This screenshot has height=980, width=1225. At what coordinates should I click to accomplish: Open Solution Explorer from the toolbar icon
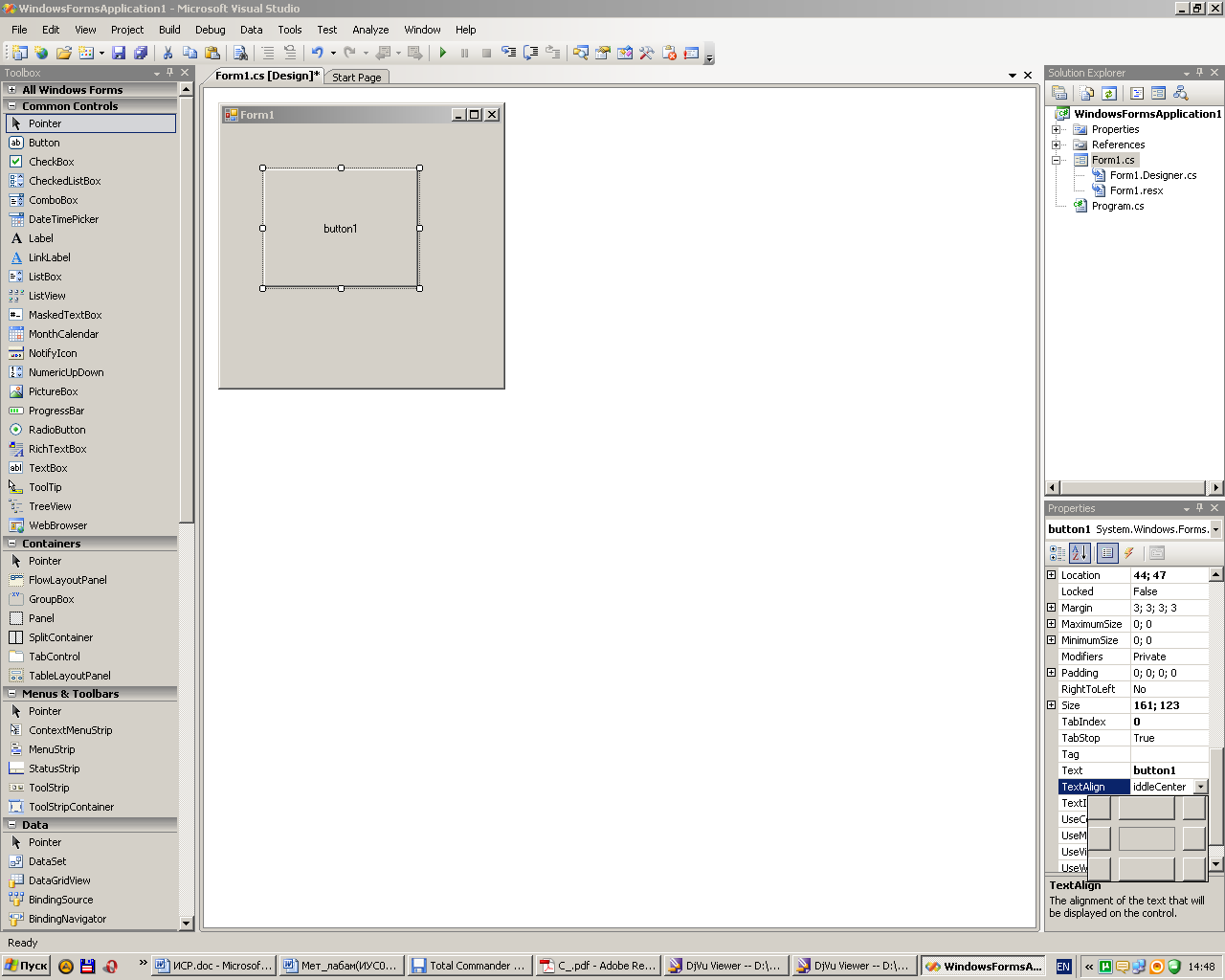581,53
